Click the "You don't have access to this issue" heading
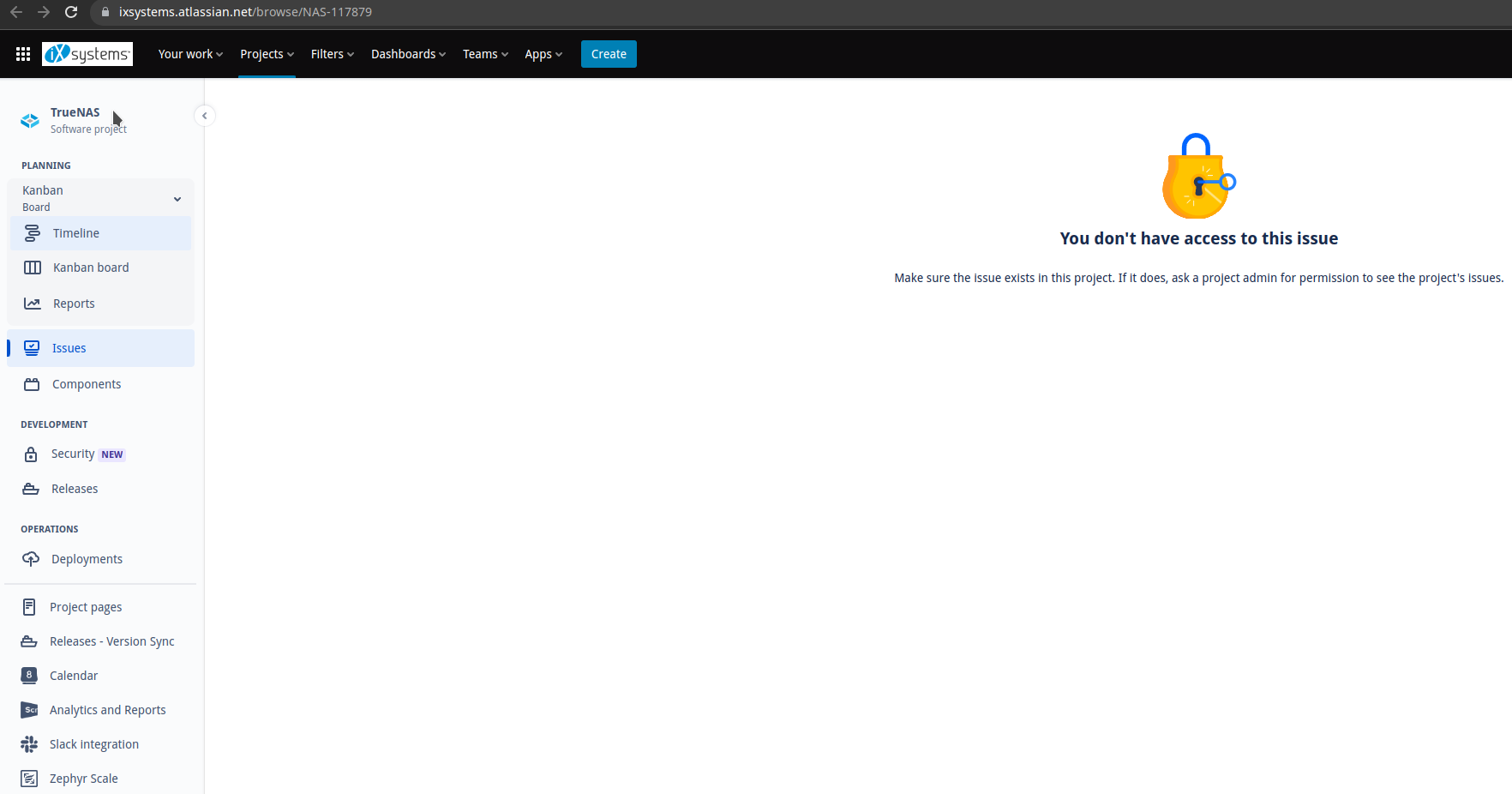Viewport: 1512px width, 794px height. coord(1198,238)
